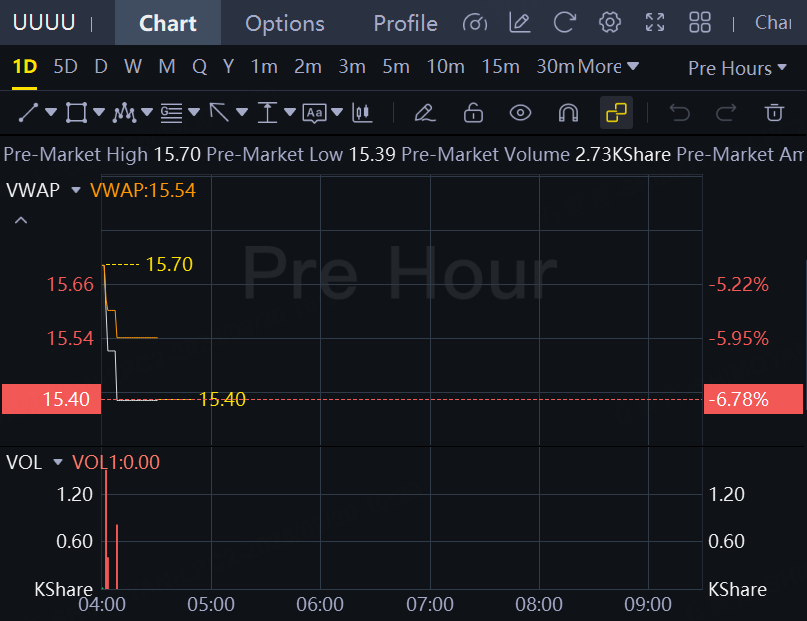Select the 15m interval
The height and width of the screenshot is (621, 807).
pyautogui.click(x=500, y=67)
